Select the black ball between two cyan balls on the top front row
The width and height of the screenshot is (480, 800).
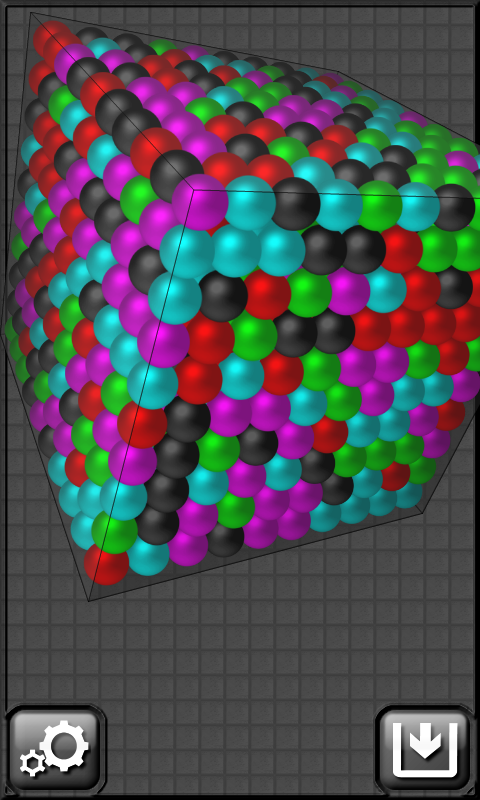(295, 204)
